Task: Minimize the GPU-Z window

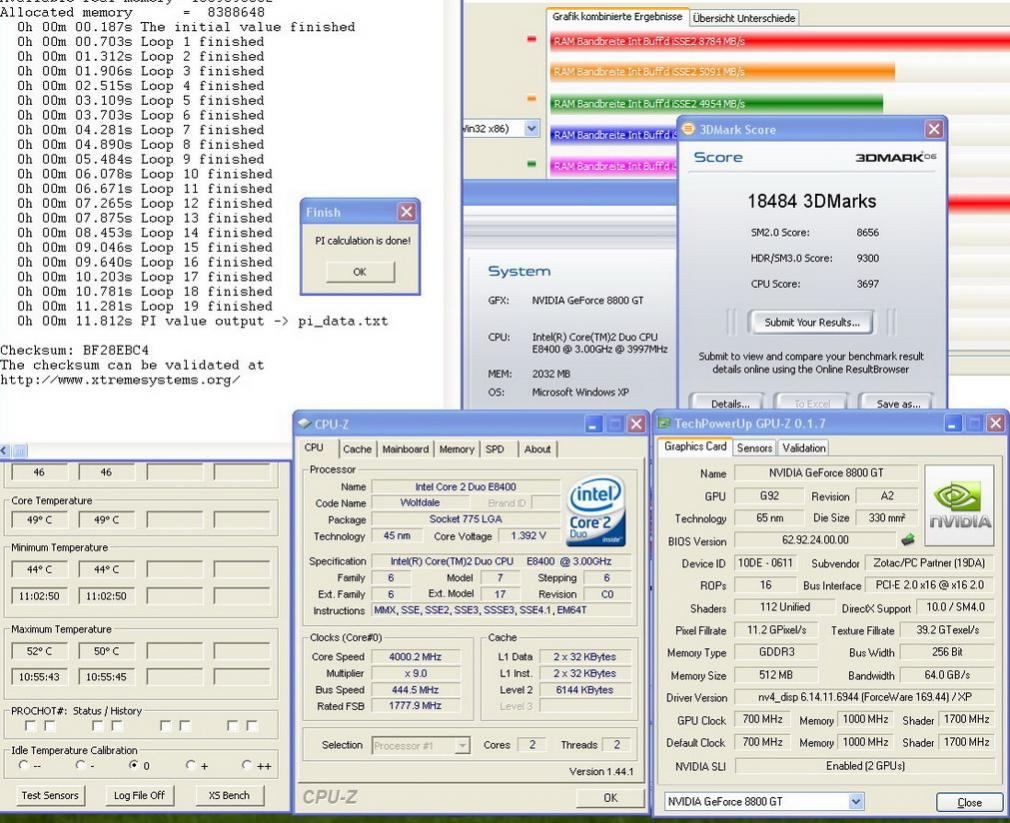Action: 953,423
